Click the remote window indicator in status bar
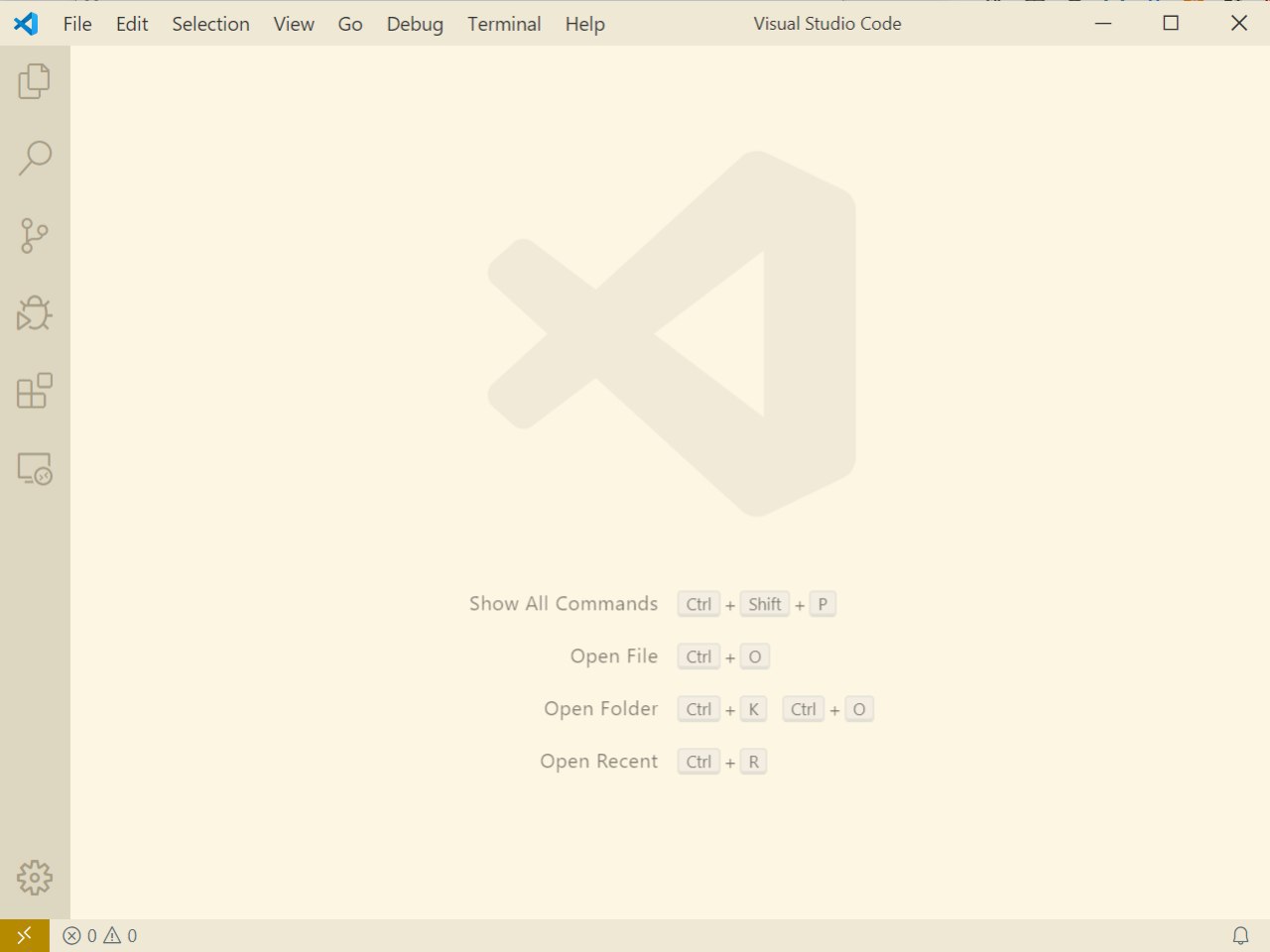 25,935
